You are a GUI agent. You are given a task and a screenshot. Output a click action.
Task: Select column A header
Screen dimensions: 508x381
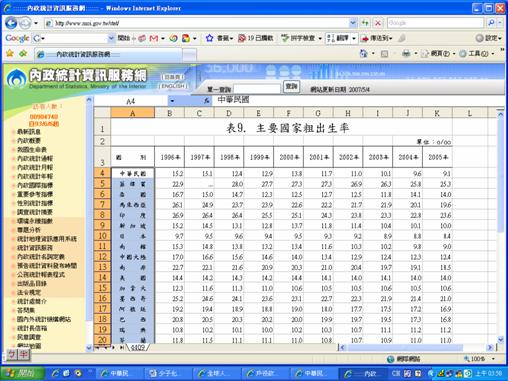point(133,113)
